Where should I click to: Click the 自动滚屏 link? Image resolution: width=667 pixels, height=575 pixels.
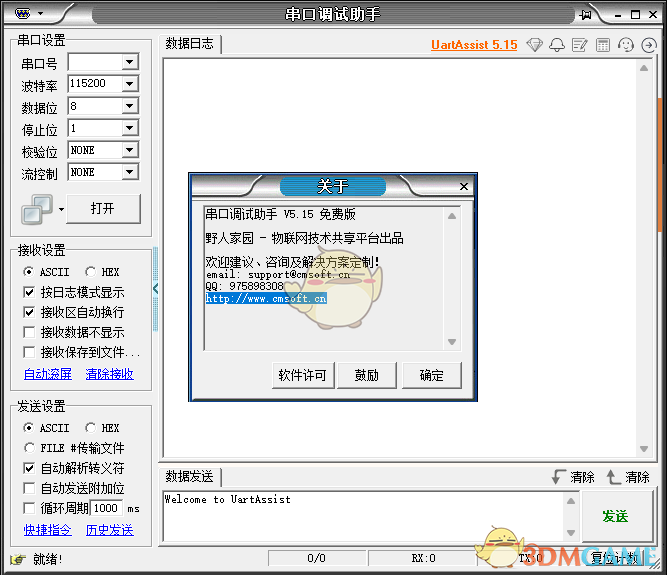(48, 374)
